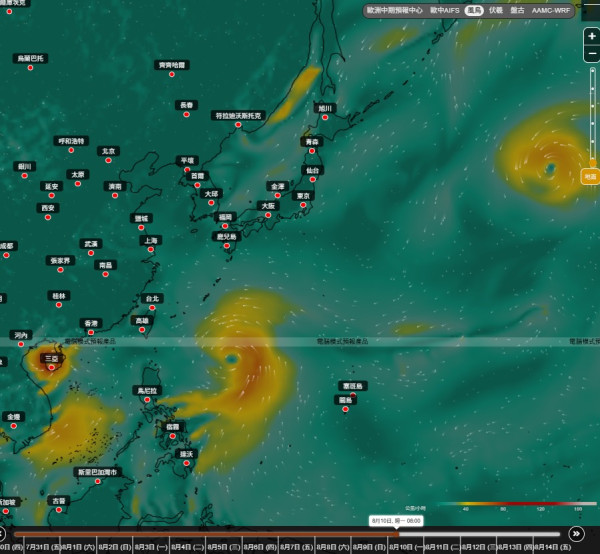This screenshot has width=600, height=554.
Task: Switch to the AAMC-WRF model tab
Action: click(551, 10)
